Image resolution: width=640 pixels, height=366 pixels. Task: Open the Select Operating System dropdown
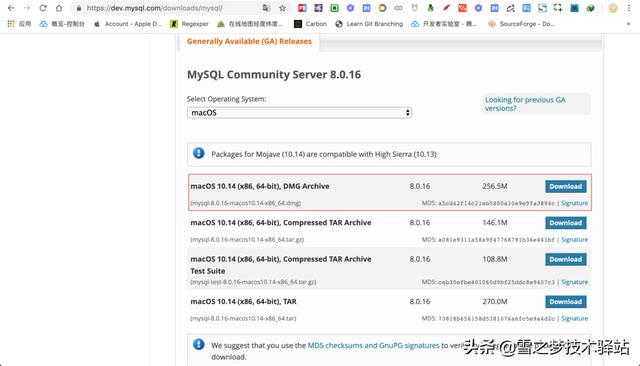coord(299,113)
